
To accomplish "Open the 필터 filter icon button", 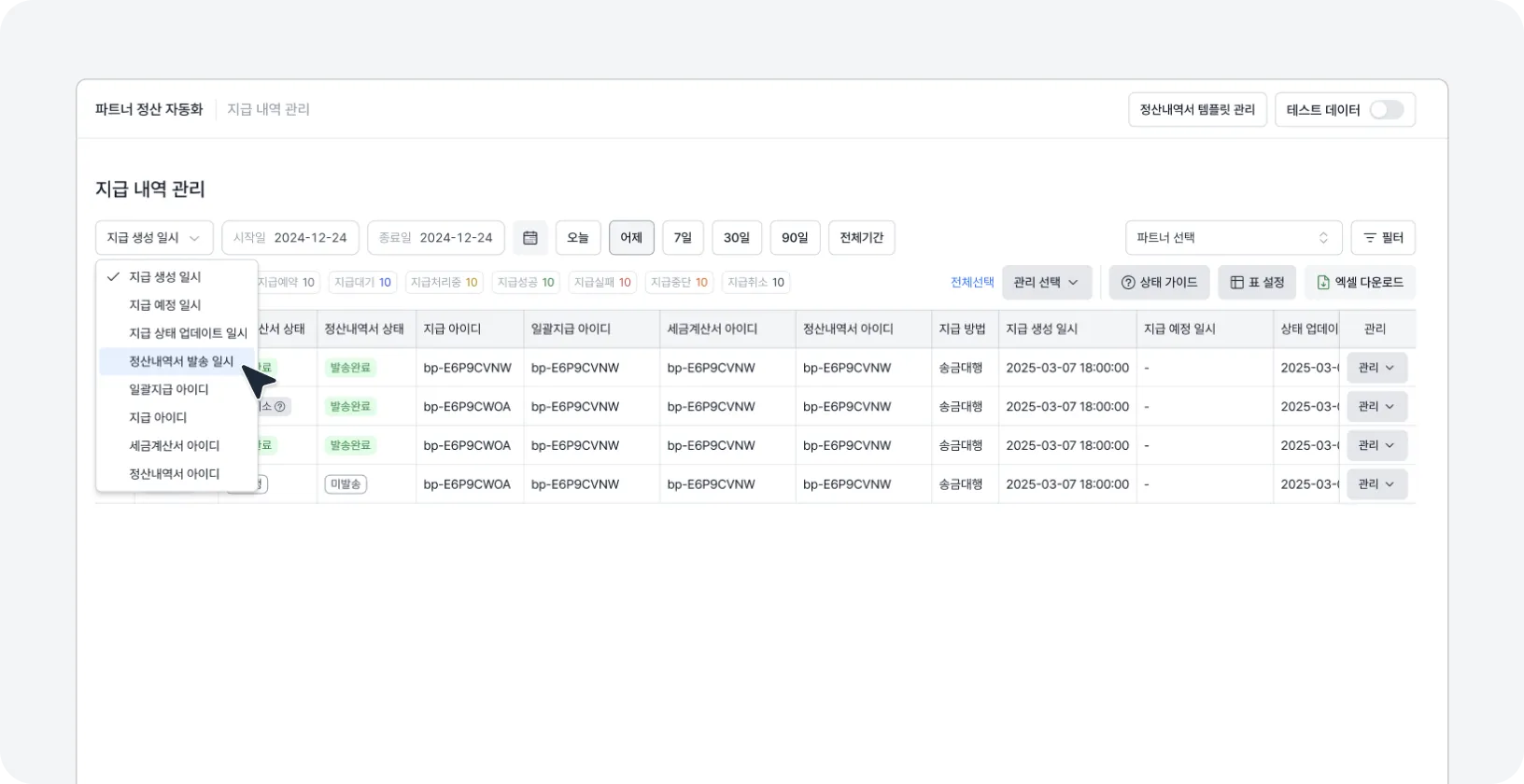I will tap(1382, 238).
